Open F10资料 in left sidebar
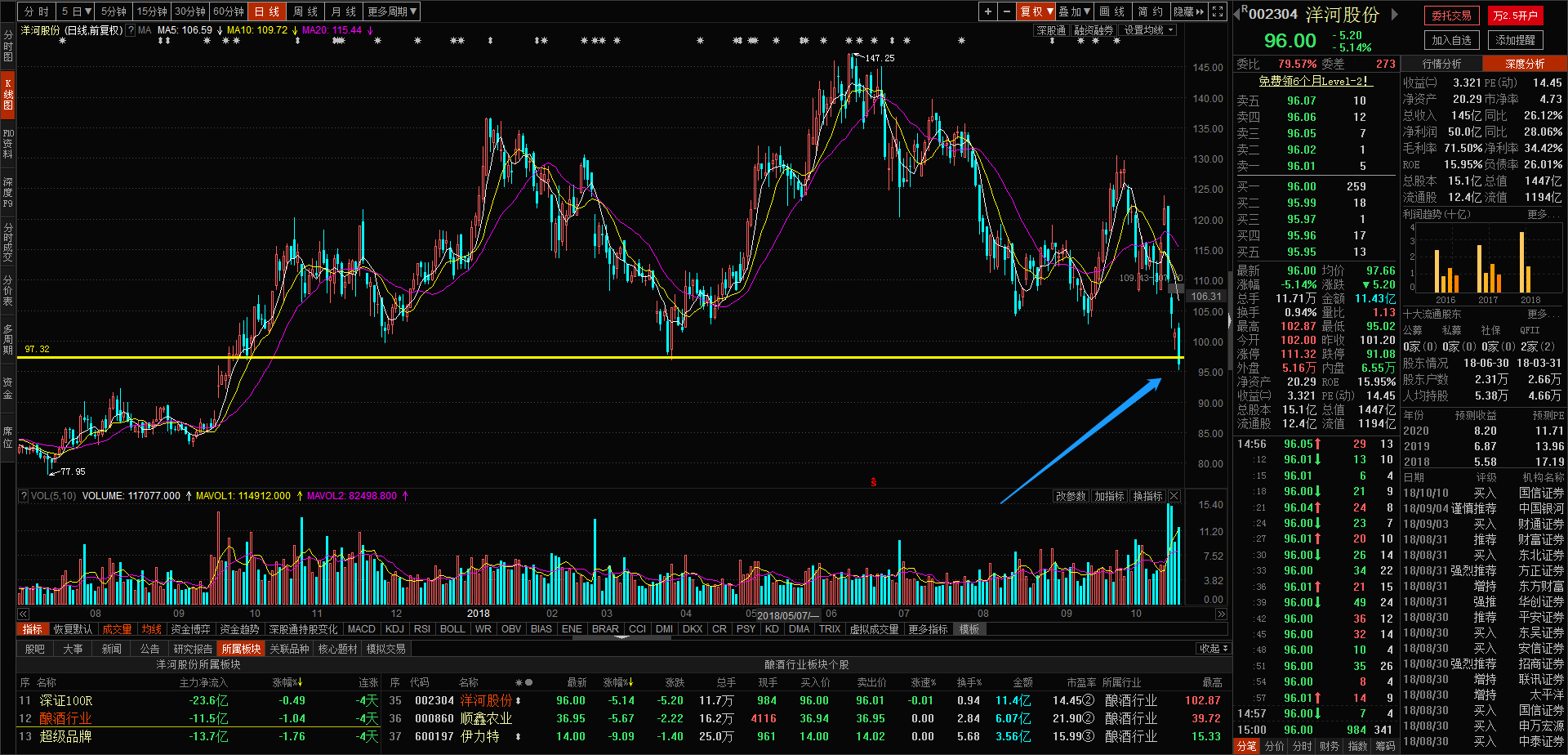Screen dimensions: 1568x755 [7, 144]
